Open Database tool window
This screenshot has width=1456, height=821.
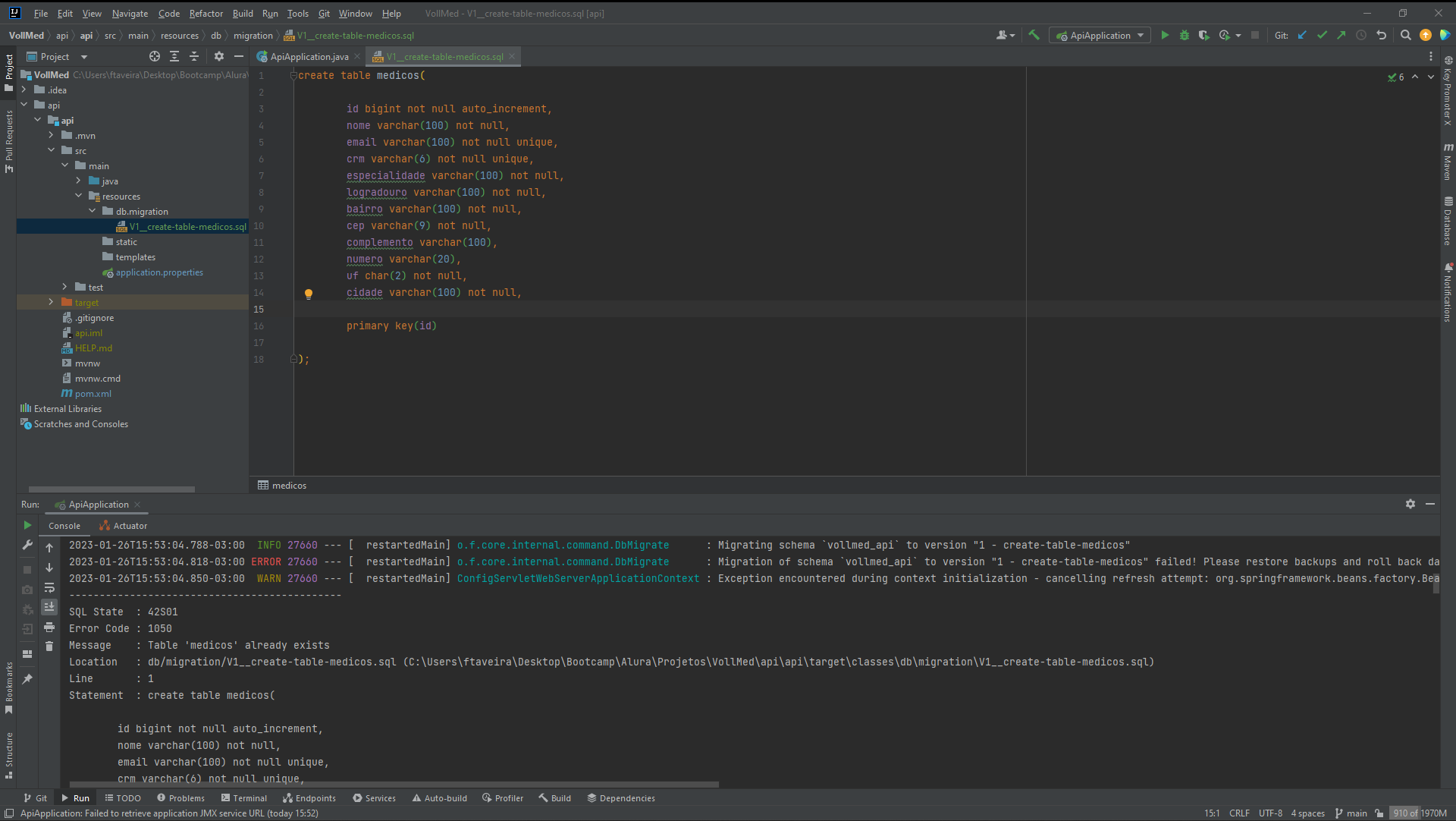pos(1448,222)
